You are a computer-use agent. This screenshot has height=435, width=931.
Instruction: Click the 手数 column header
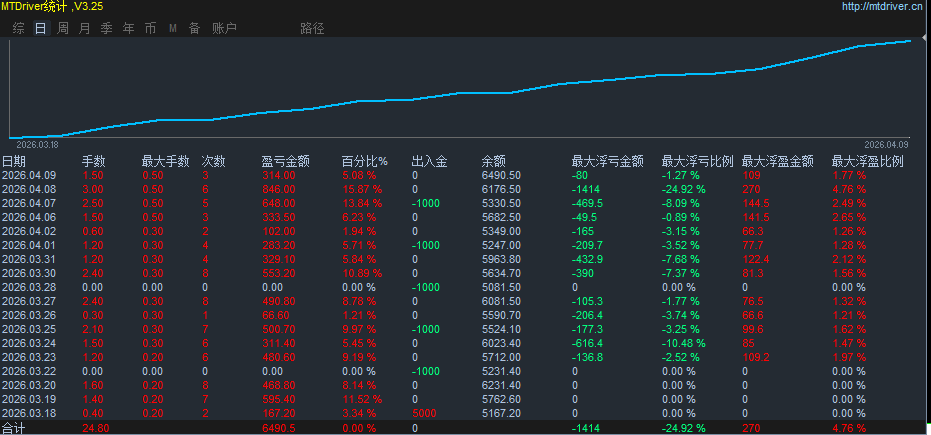pyautogui.click(x=93, y=161)
